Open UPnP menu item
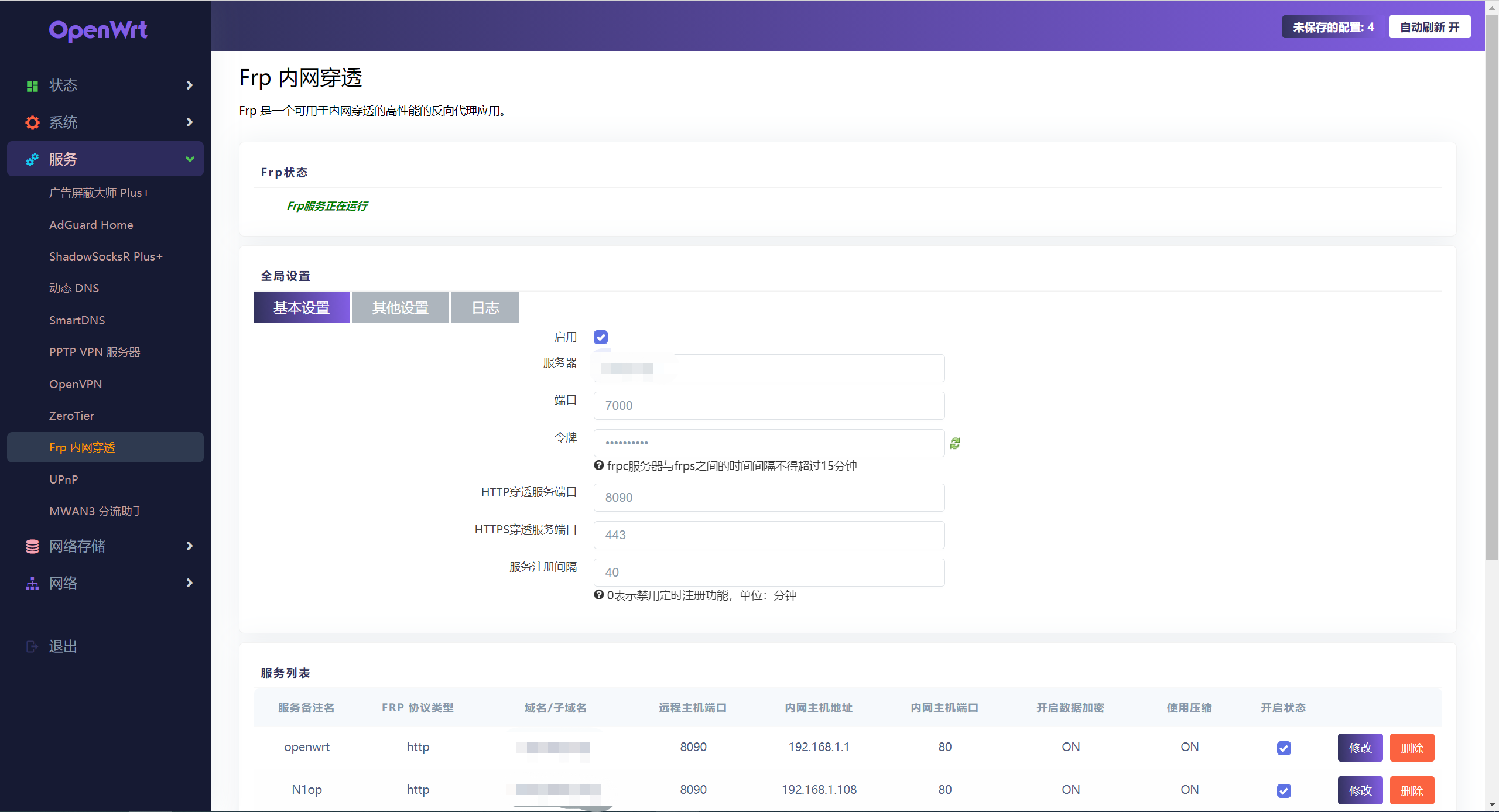 (64, 479)
